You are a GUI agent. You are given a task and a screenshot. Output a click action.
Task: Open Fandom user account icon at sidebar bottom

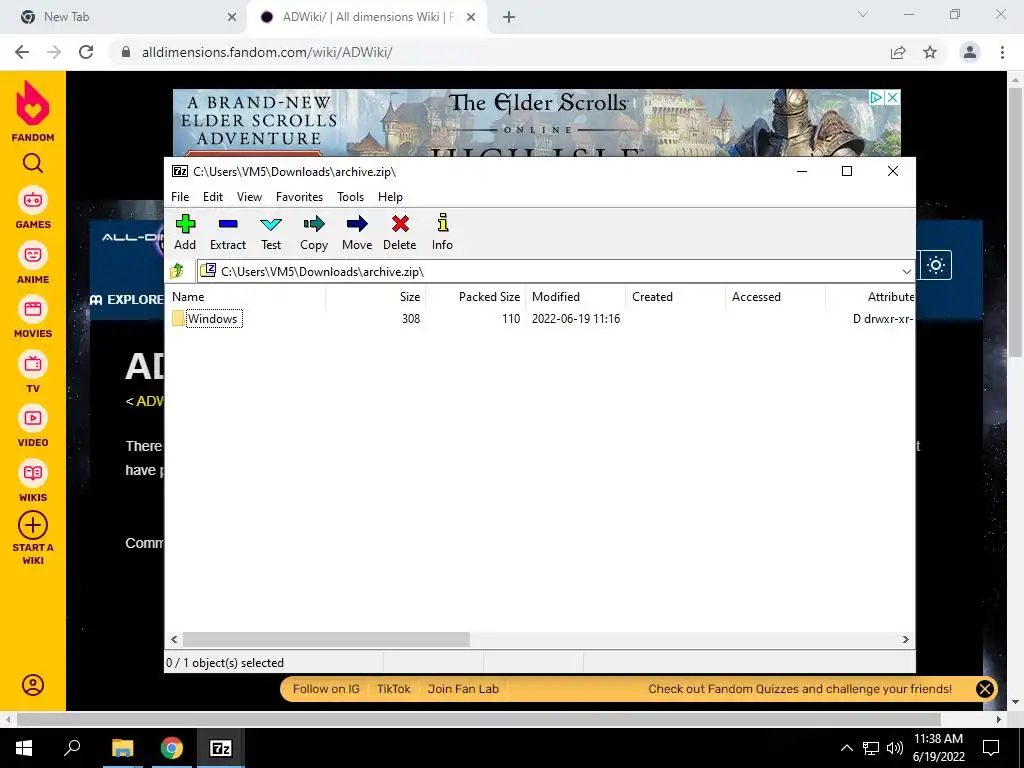click(x=33, y=684)
